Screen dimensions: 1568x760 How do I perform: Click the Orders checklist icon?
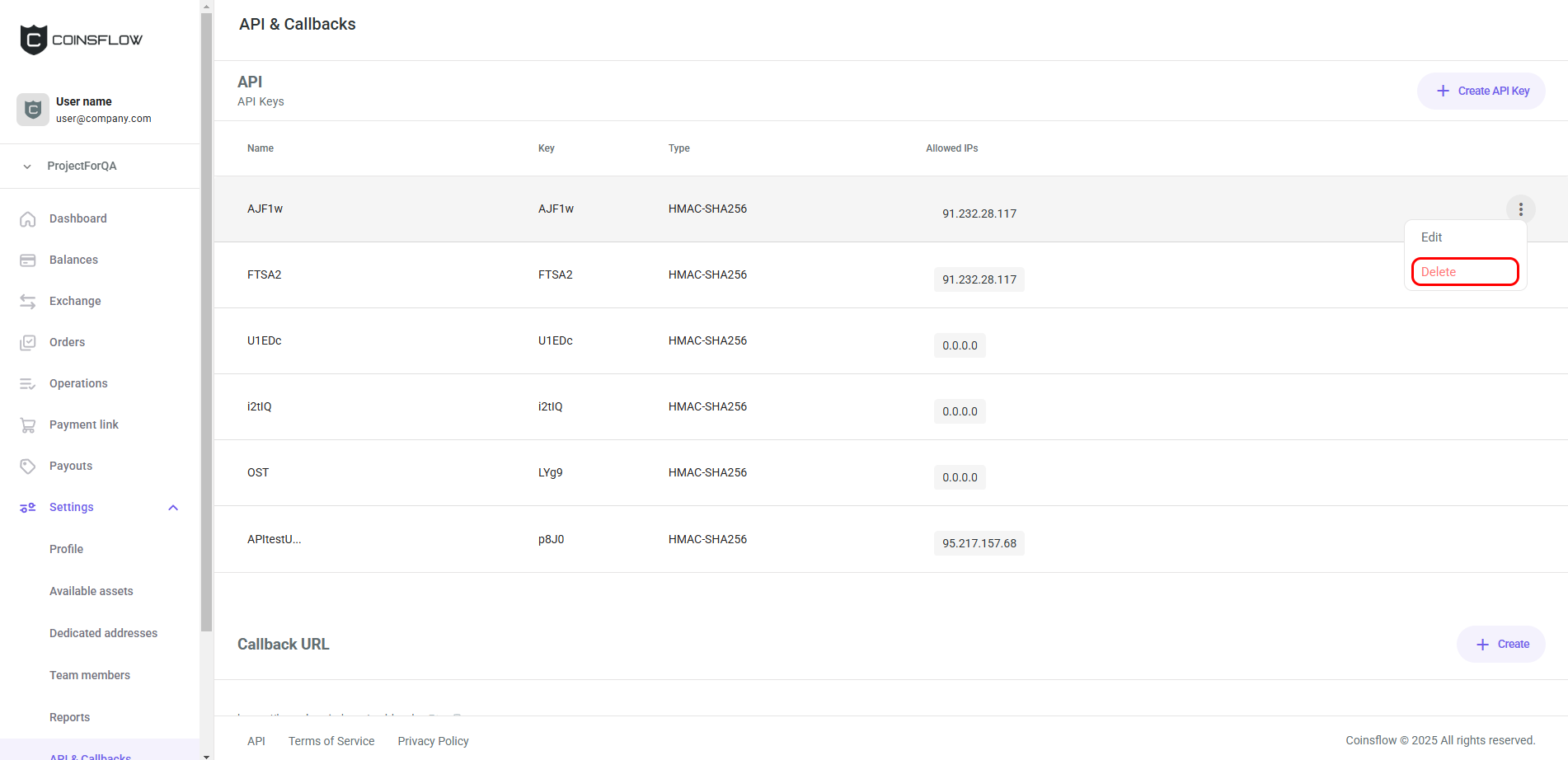(28, 343)
